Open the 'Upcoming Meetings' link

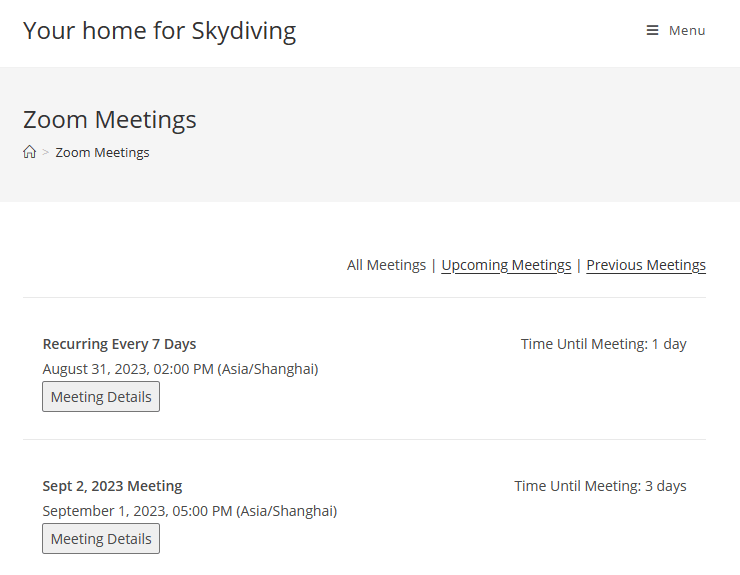[x=506, y=265]
